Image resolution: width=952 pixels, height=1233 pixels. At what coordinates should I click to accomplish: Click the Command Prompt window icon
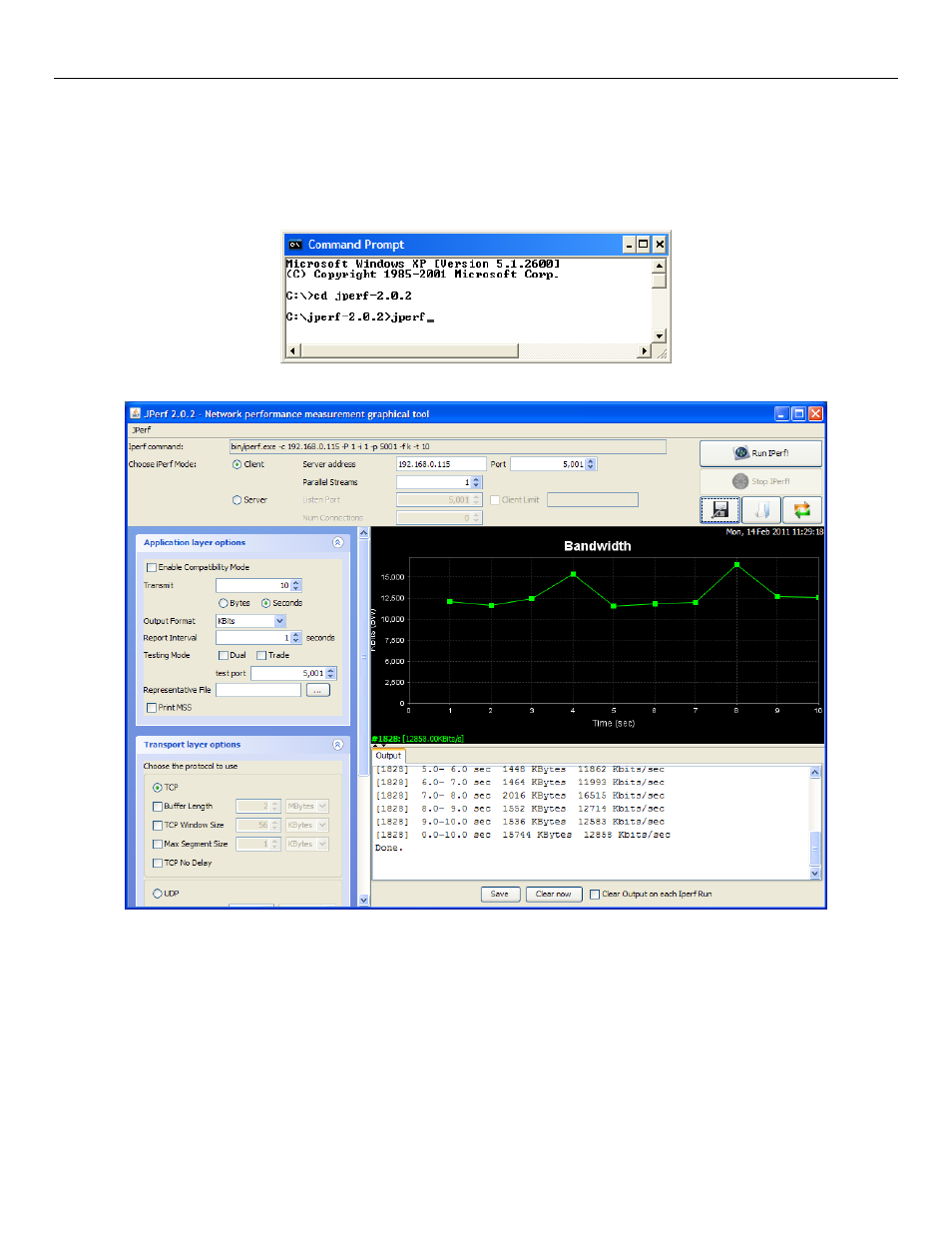coord(295,245)
